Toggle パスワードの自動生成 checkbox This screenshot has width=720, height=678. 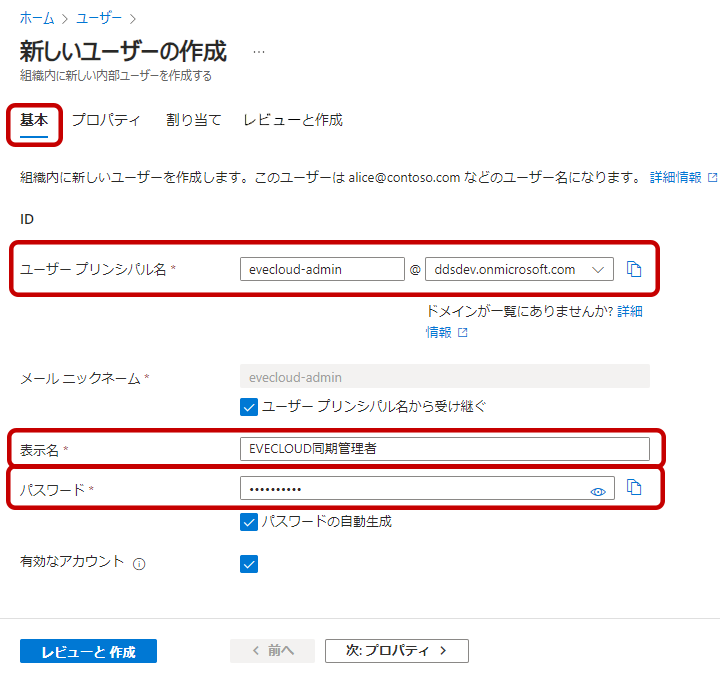coord(249,521)
